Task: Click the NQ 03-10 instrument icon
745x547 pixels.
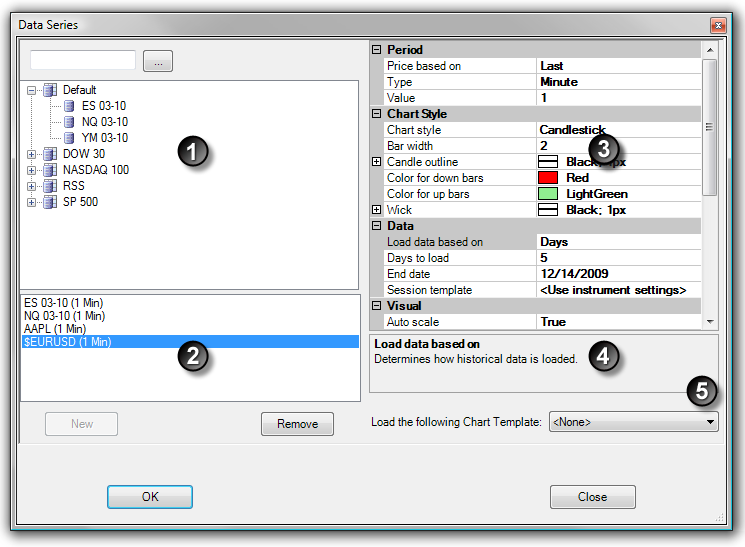Action: [69, 122]
